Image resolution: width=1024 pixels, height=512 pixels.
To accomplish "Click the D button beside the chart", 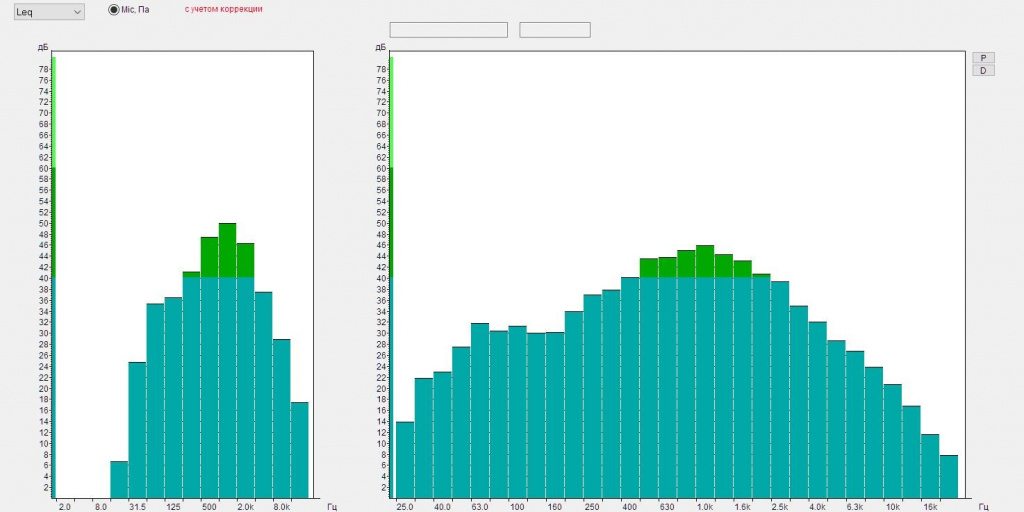I will 984,70.
